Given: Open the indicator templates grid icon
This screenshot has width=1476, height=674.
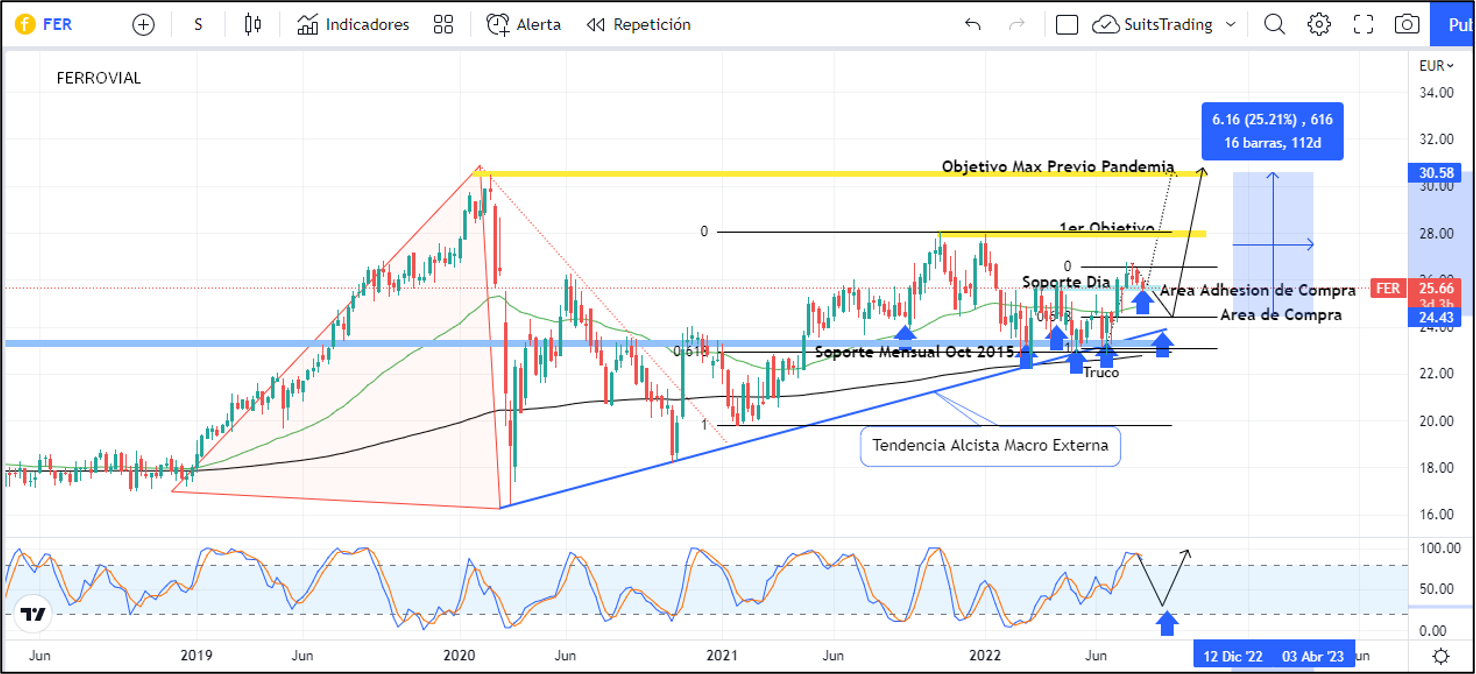Looking at the screenshot, I should click(x=443, y=25).
